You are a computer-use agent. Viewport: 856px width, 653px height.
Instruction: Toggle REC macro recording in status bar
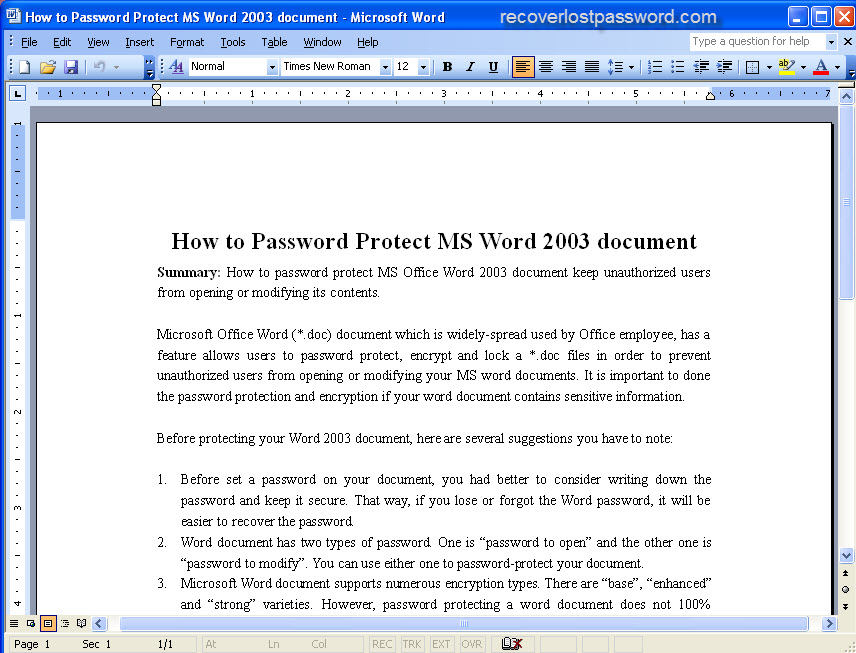pos(382,644)
